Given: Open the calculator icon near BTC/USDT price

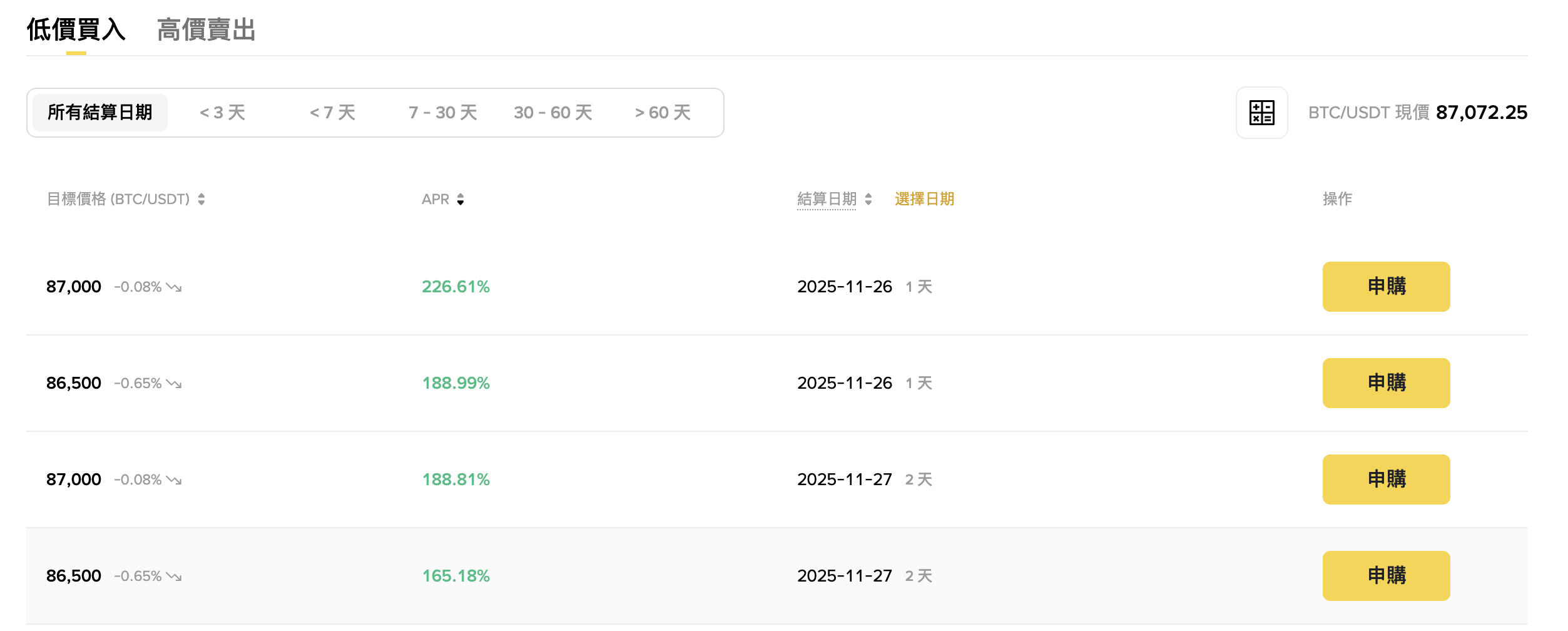Looking at the screenshot, I should click(x=1261, y=113).
